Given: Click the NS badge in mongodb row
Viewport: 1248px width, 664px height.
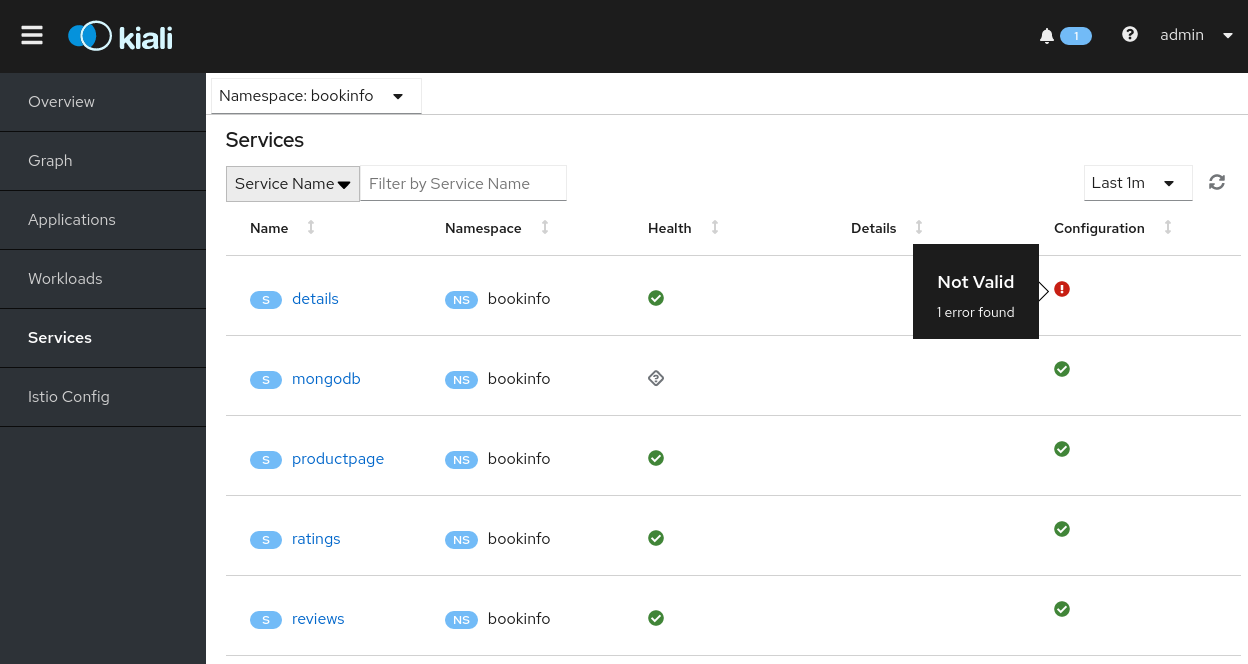Looking at the screenshot, I should click(461, 379).
